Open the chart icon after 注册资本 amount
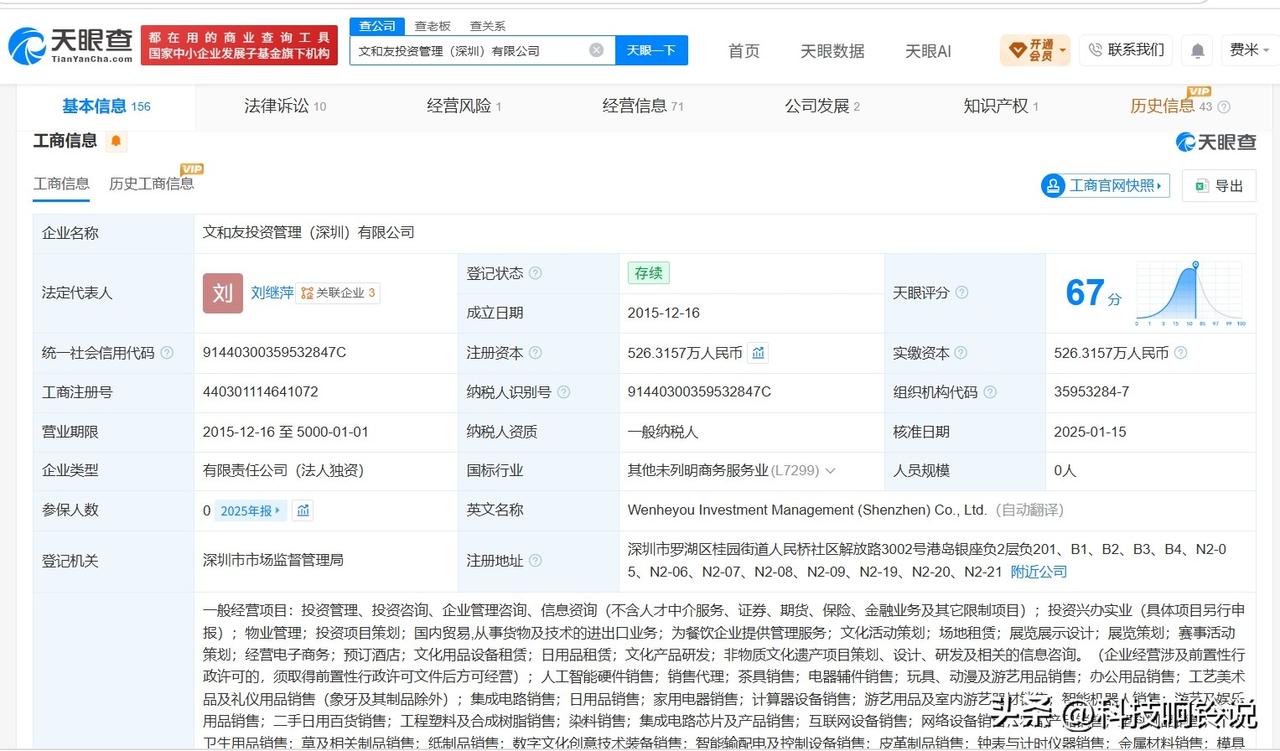Screen dimensions: 1280x751 [x=758, y=353]
